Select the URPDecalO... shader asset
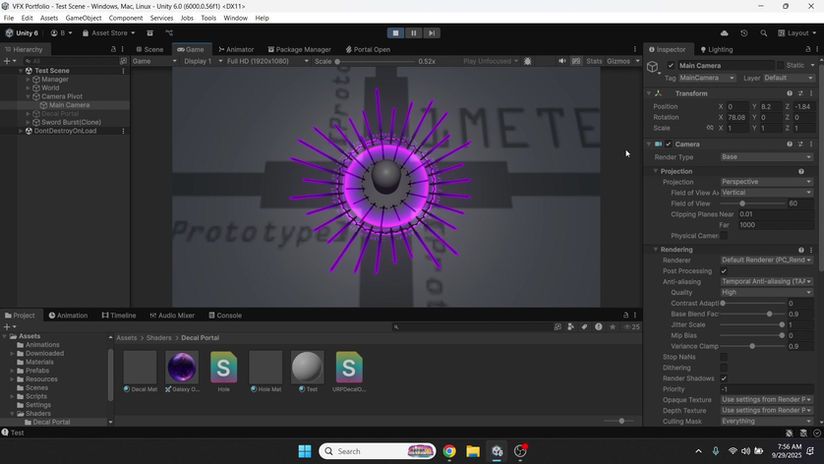Viewport: 824px width, 464px height. click(349, 367)
